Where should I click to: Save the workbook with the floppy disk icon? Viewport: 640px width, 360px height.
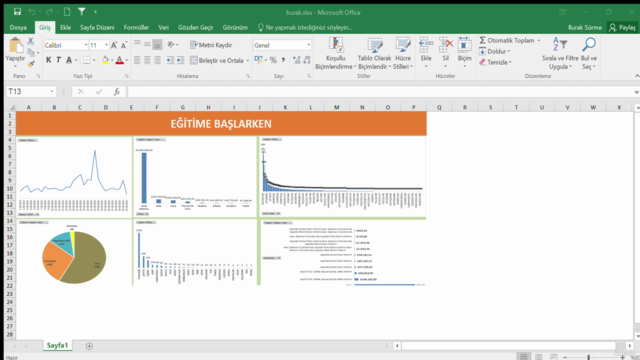point(17,12)
